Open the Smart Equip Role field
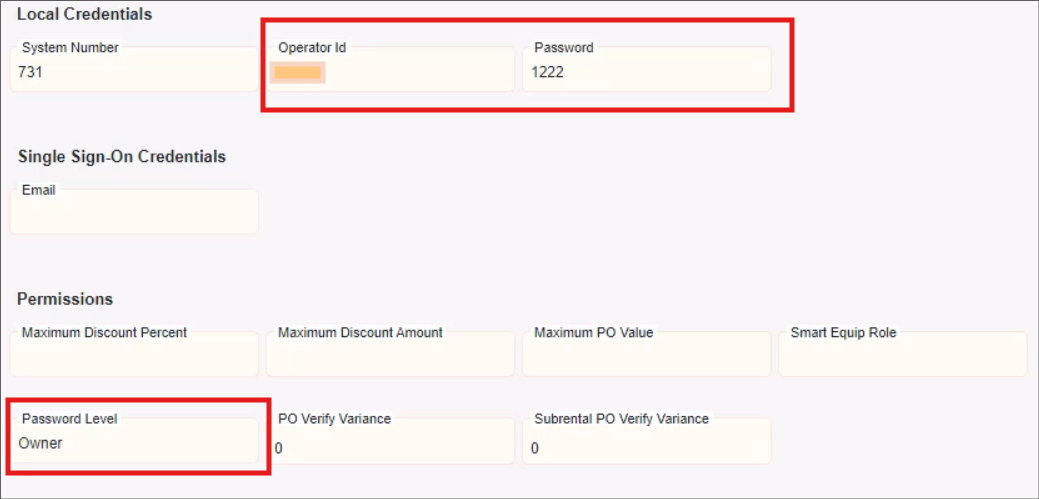 point(902,354)
